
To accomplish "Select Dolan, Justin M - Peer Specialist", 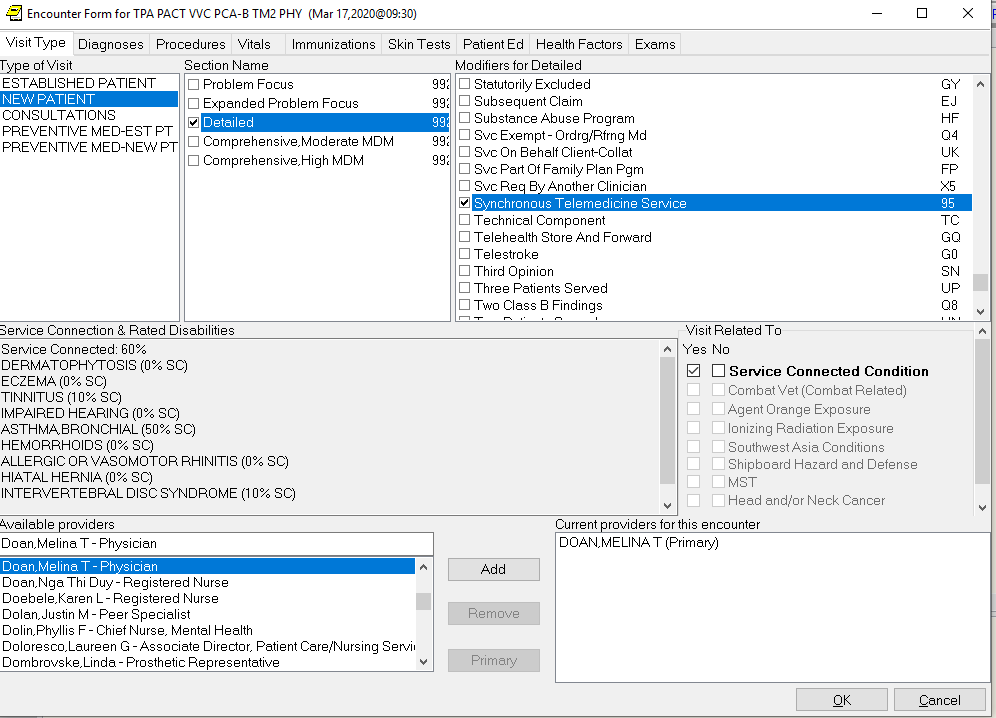I will tap(97, 614).
